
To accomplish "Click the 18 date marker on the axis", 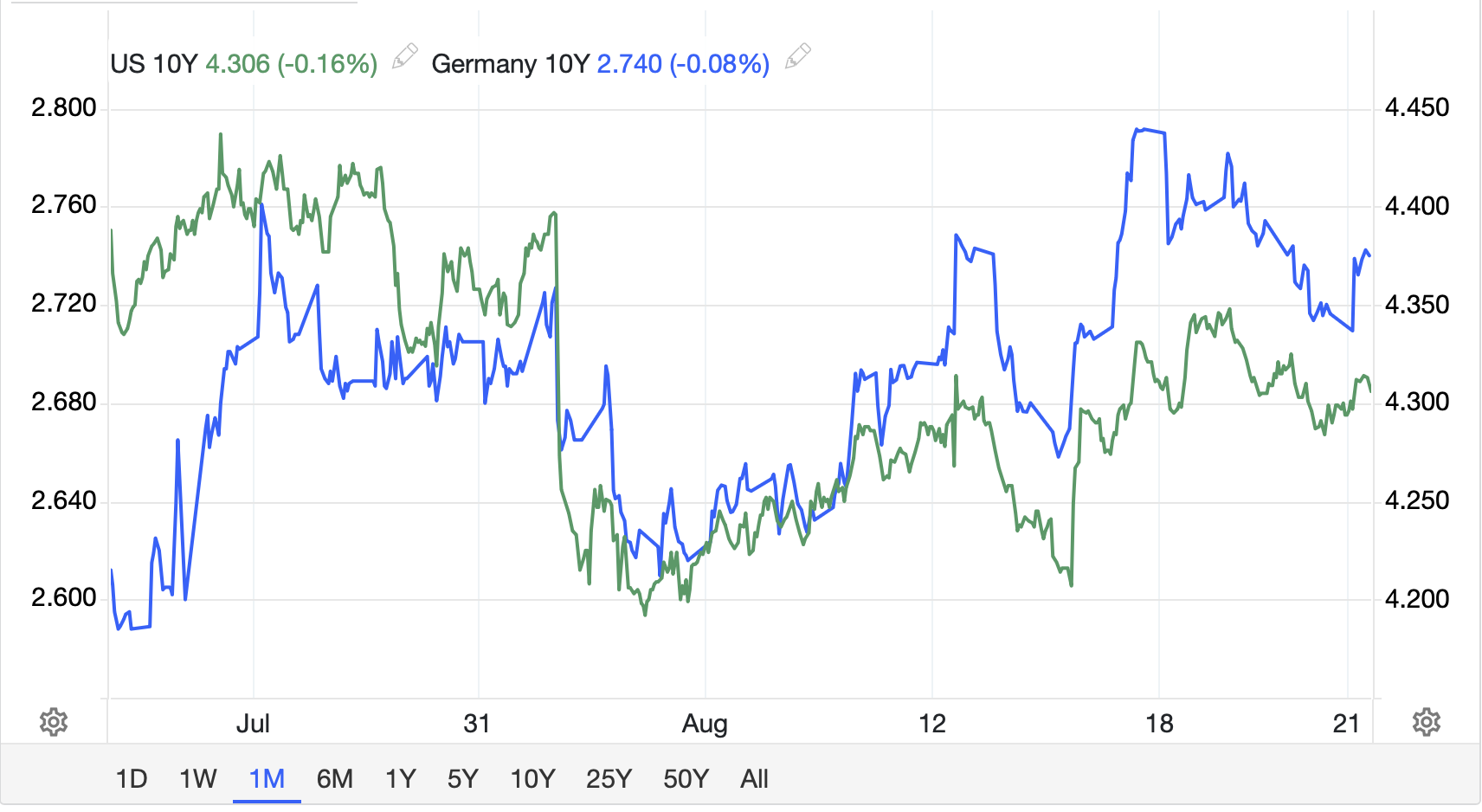I will tap(1159, 724).
